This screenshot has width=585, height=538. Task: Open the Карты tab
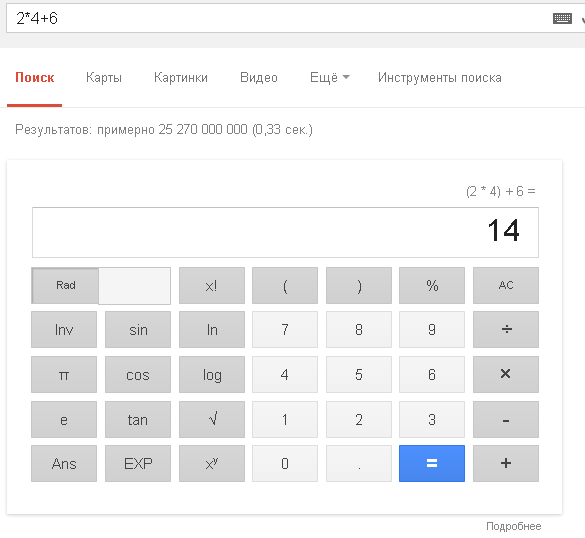coord(104,77)
